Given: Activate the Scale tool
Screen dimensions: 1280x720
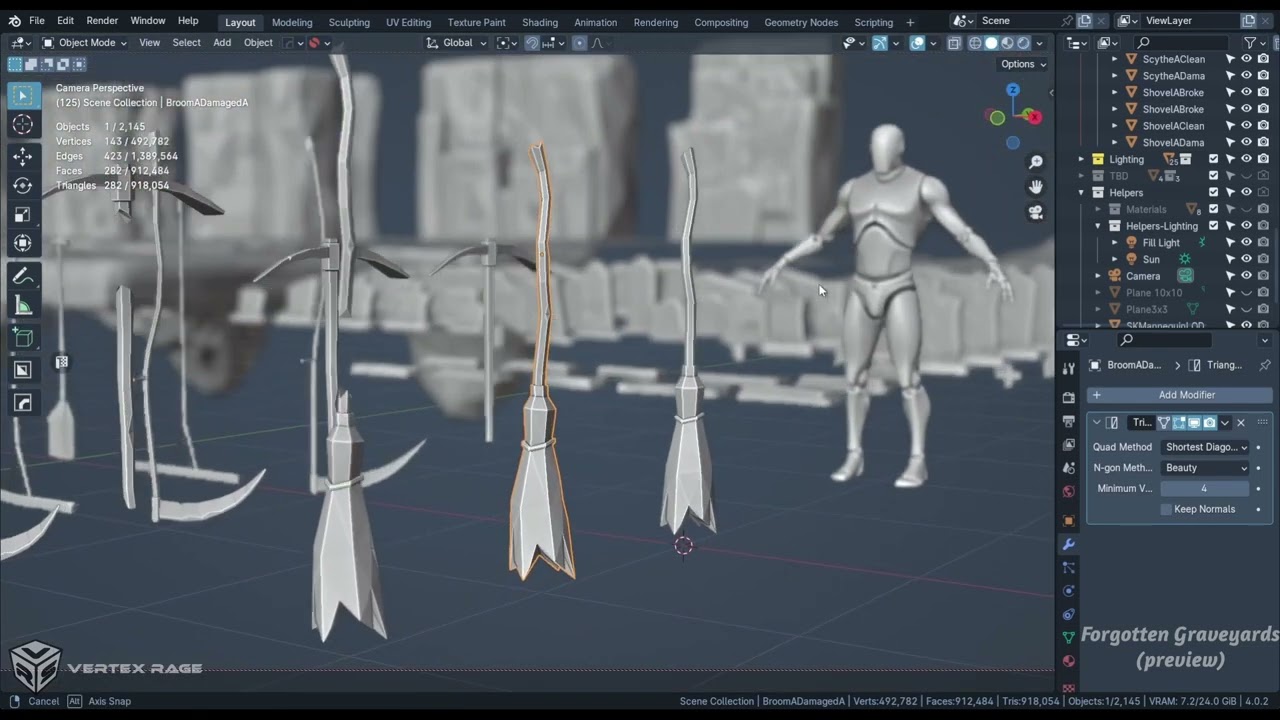Looking at the screenshot, I should pos(22,214).
